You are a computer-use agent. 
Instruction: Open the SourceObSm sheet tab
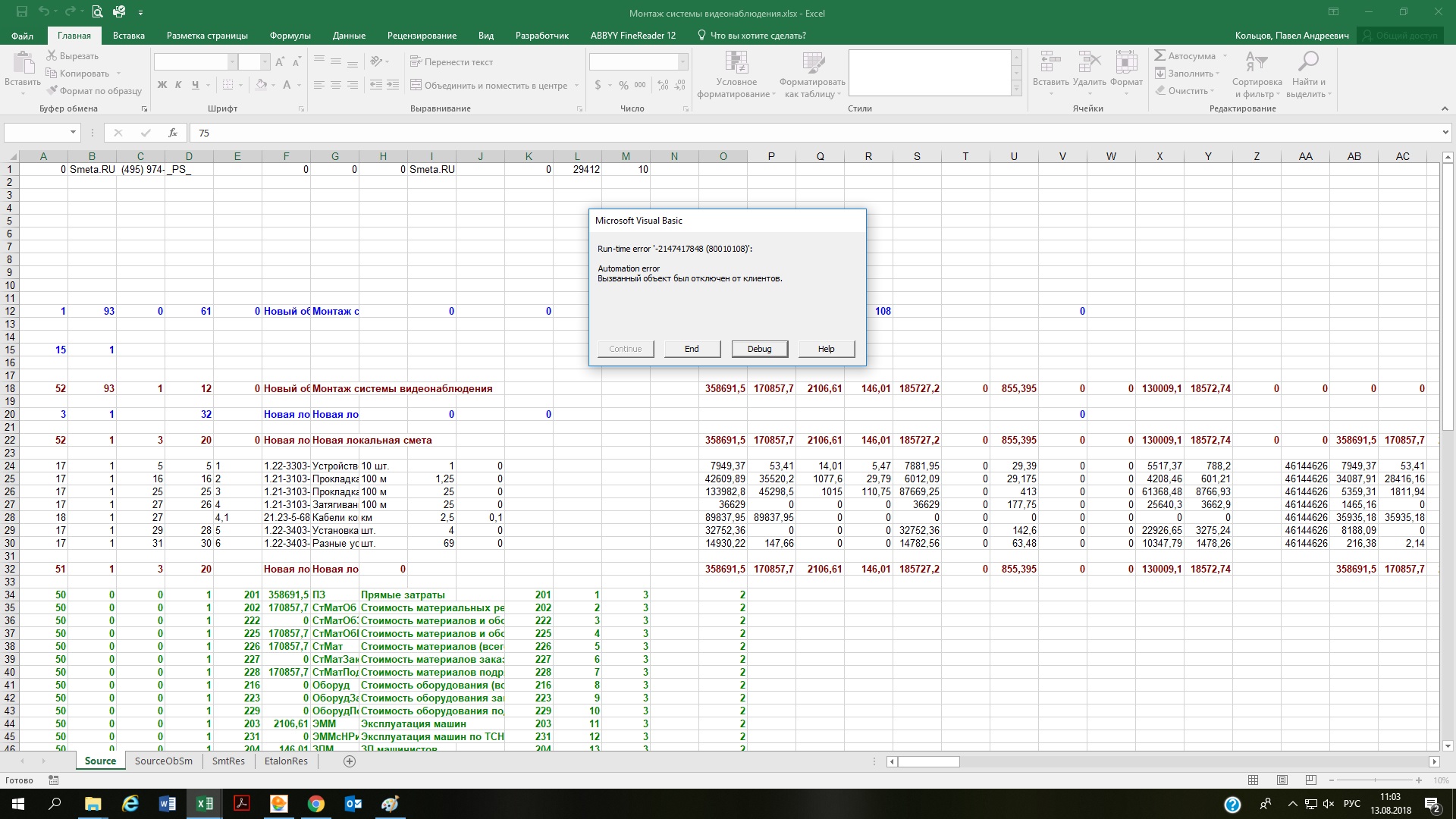pos(164,761)
